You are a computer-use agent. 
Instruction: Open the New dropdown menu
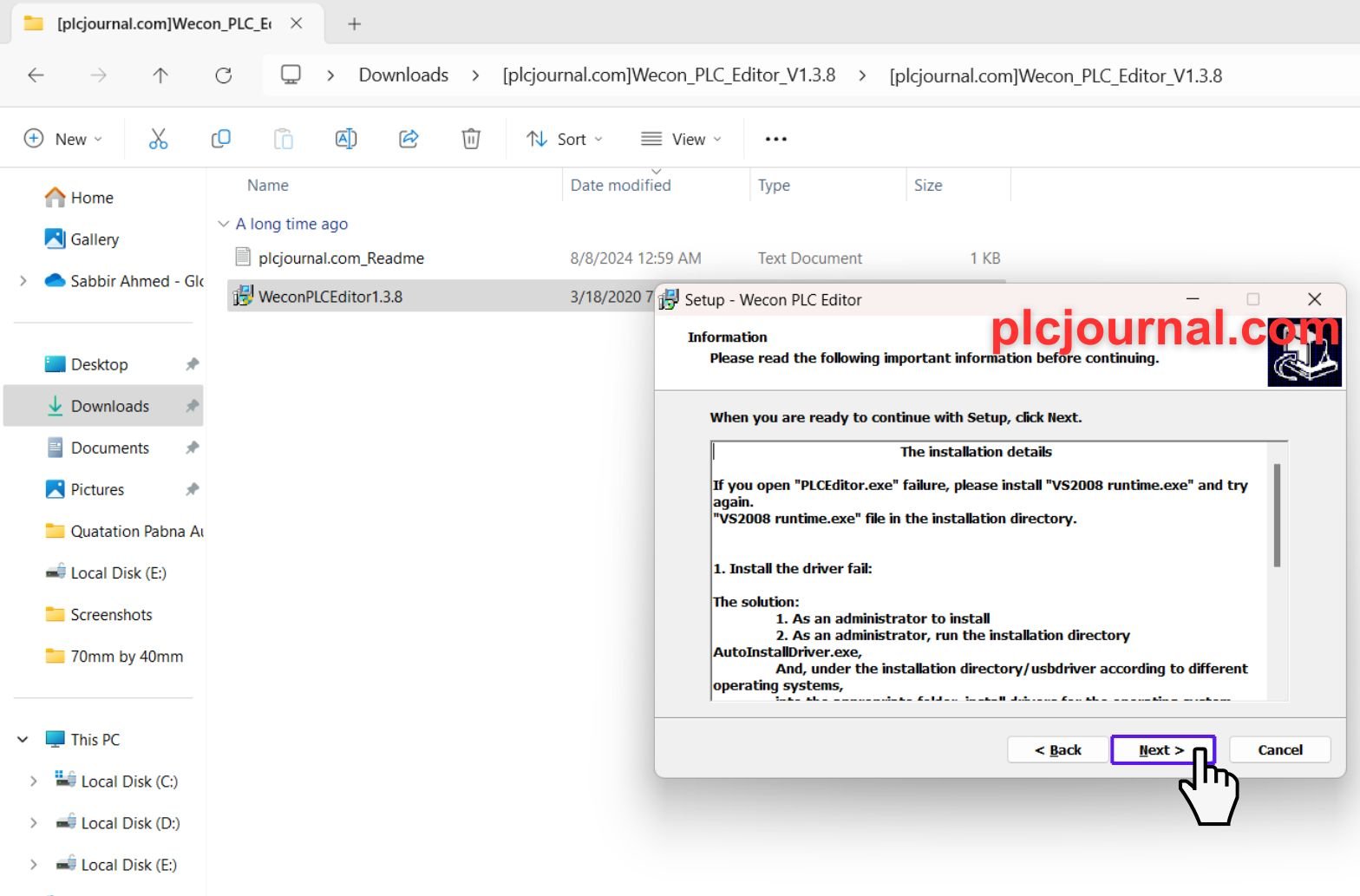click(x=63, y=139)
